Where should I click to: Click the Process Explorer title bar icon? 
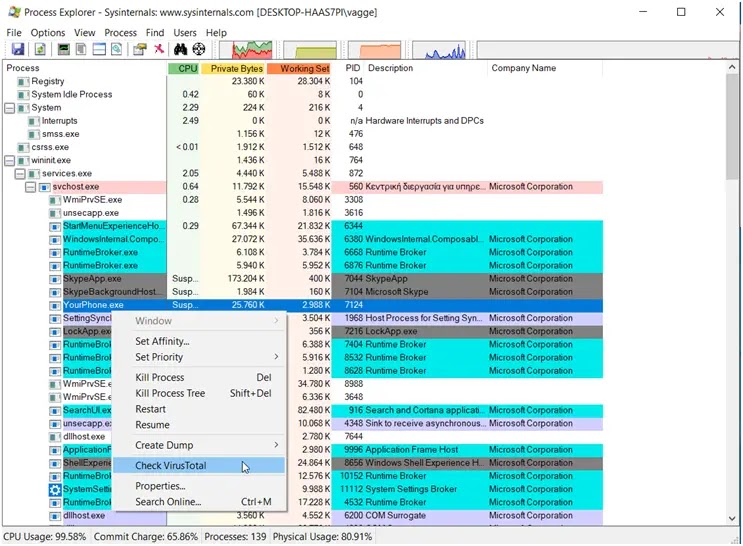tap(14, 12)
